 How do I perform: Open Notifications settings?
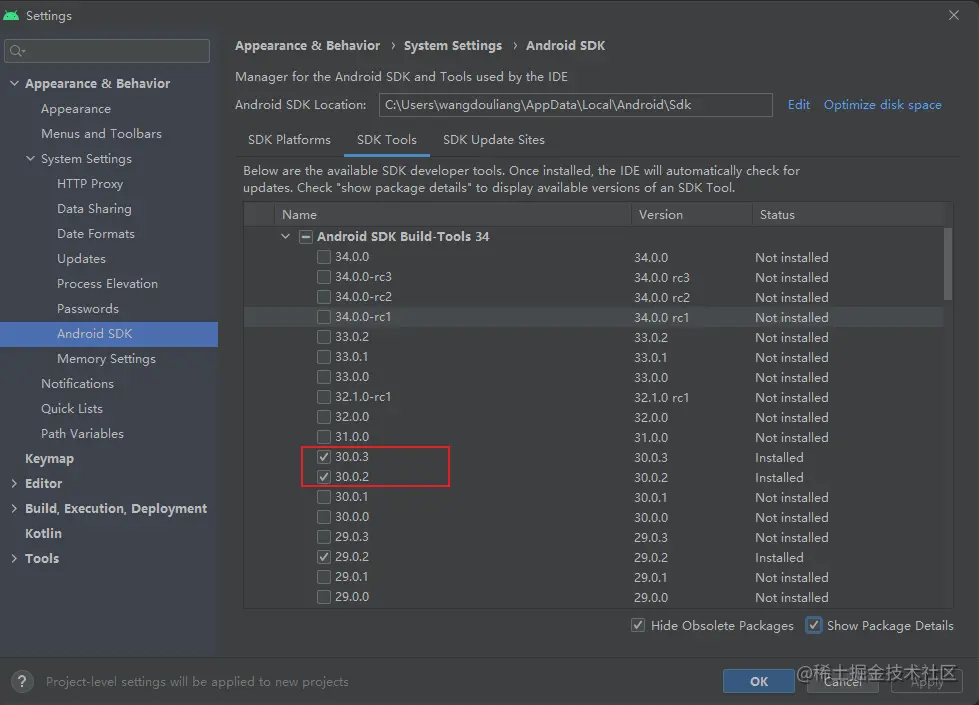(x=77, y=383)
